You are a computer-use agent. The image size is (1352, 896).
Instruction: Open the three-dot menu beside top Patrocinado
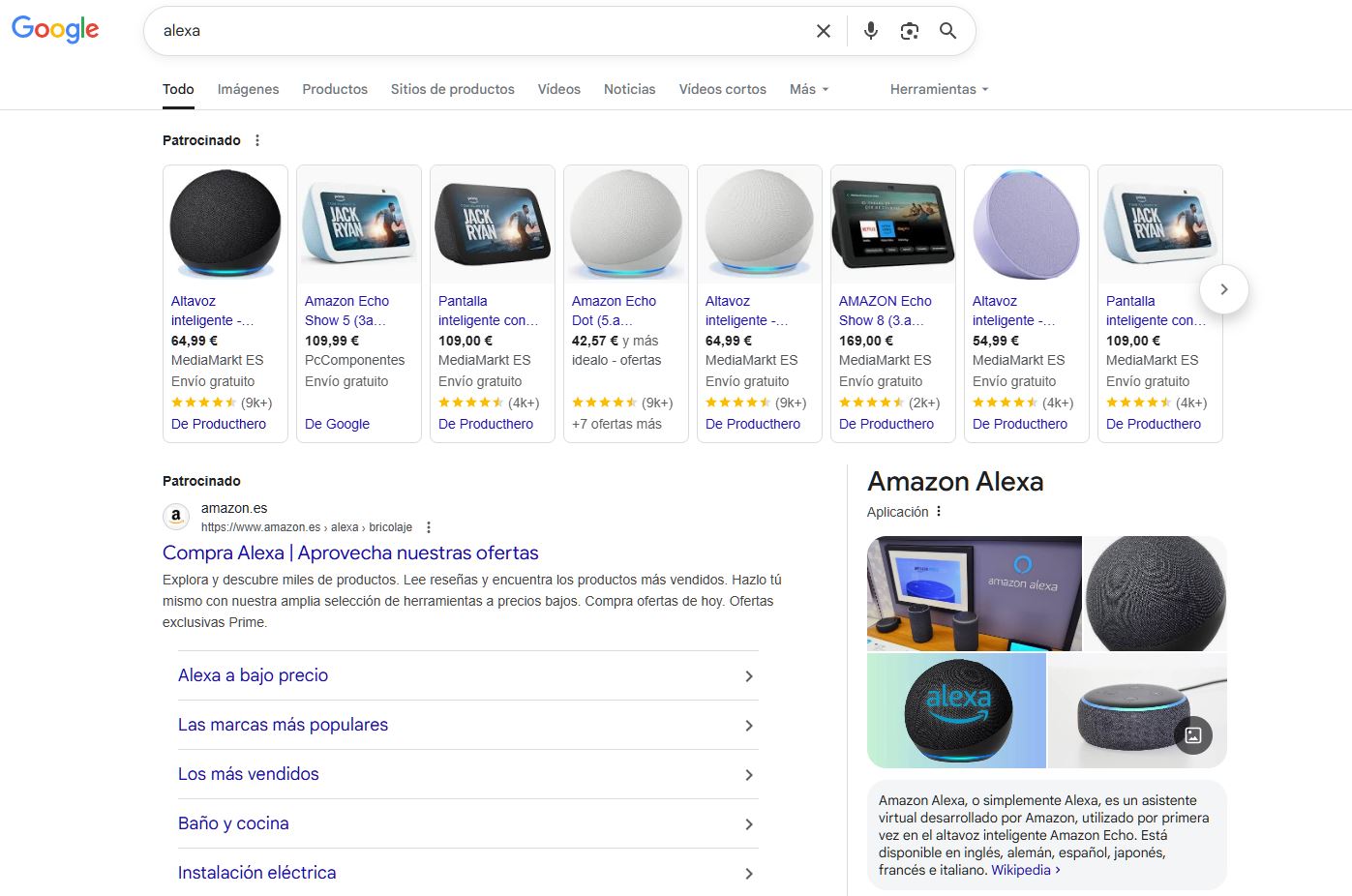tap(257, 140)
